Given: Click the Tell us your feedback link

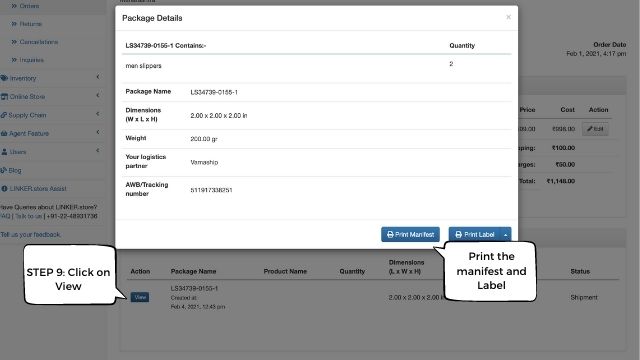Looking at the screenshot, I should click(31, 235).
